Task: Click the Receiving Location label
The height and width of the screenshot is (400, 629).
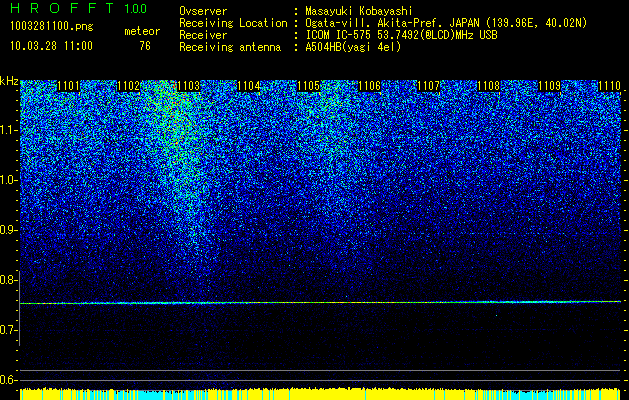Action: coord(233,23)
